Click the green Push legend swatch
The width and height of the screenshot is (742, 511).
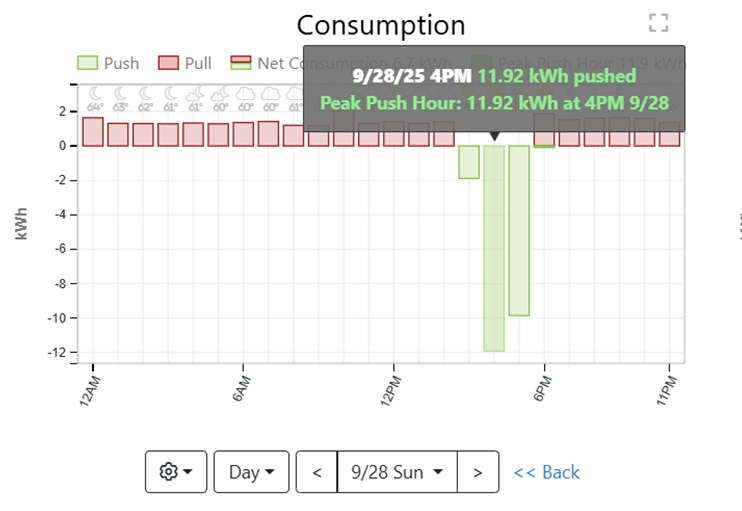88,63
